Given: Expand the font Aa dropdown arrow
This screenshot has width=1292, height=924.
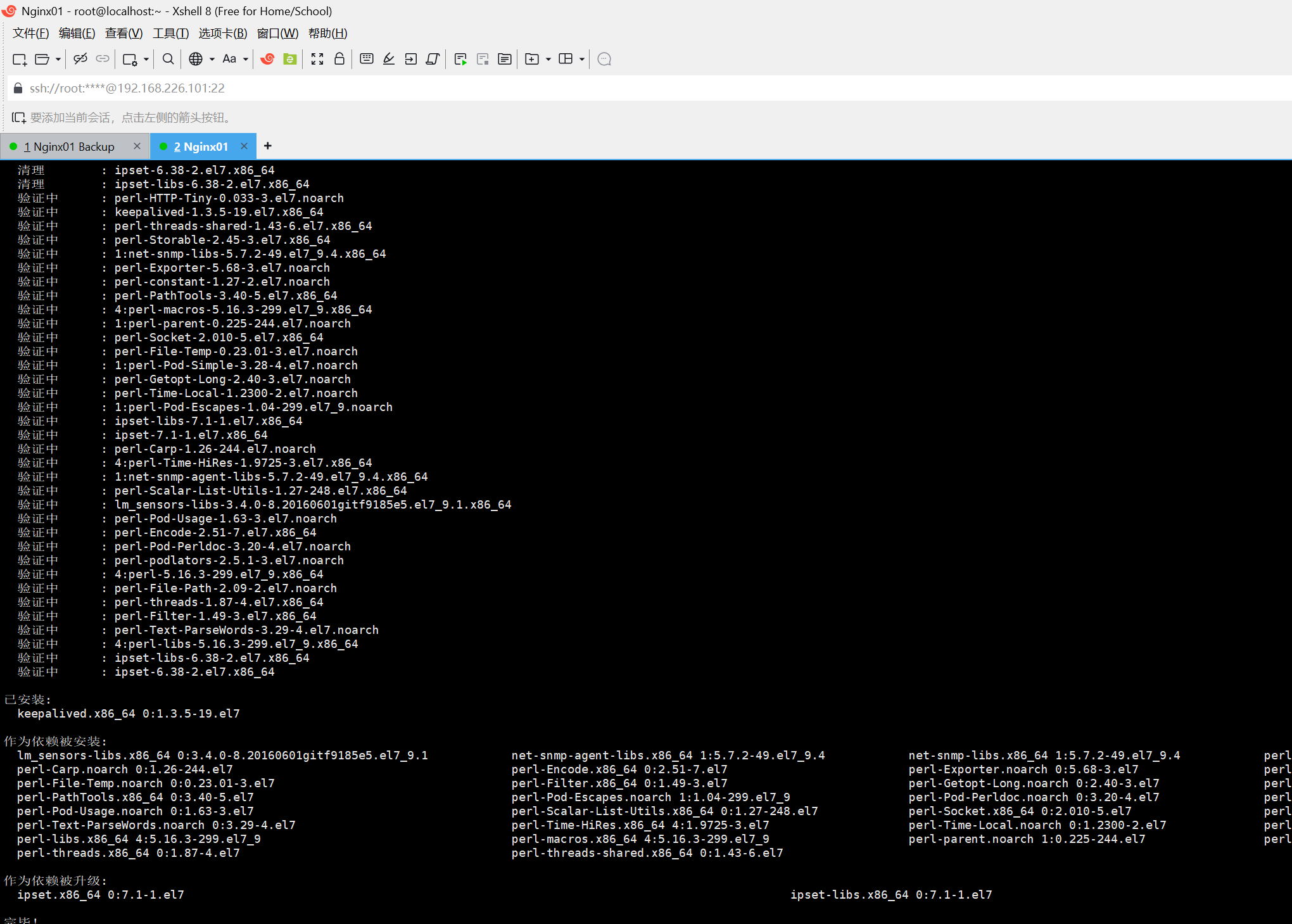Looking at the screenshot, I should click(246, 59).
